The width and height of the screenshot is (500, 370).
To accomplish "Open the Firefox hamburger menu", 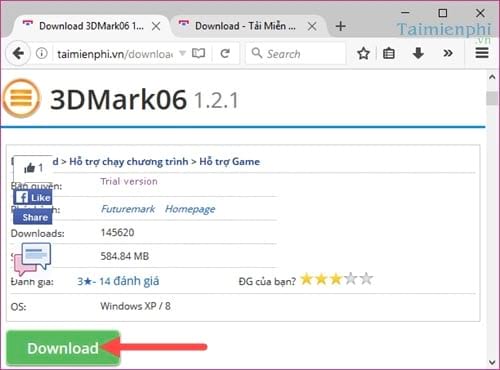I will 482,53.
